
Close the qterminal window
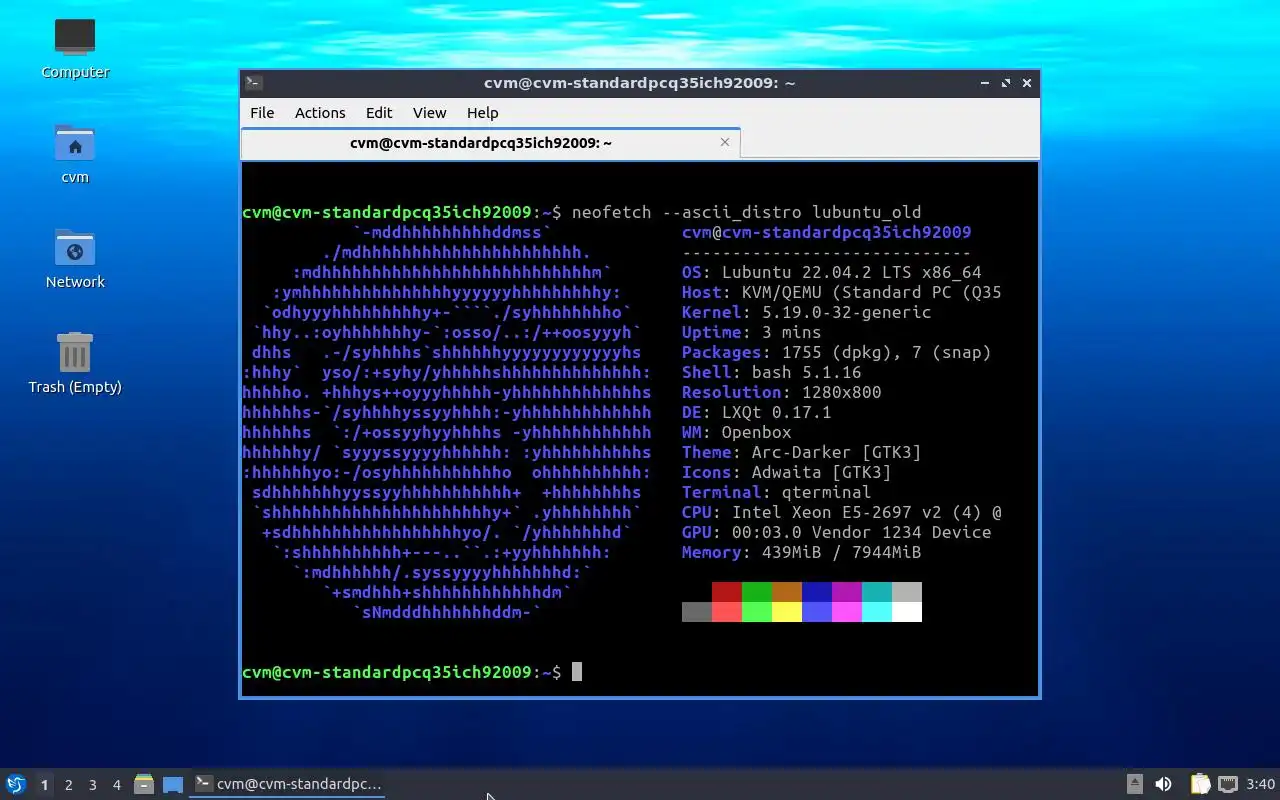(1027, 83)
